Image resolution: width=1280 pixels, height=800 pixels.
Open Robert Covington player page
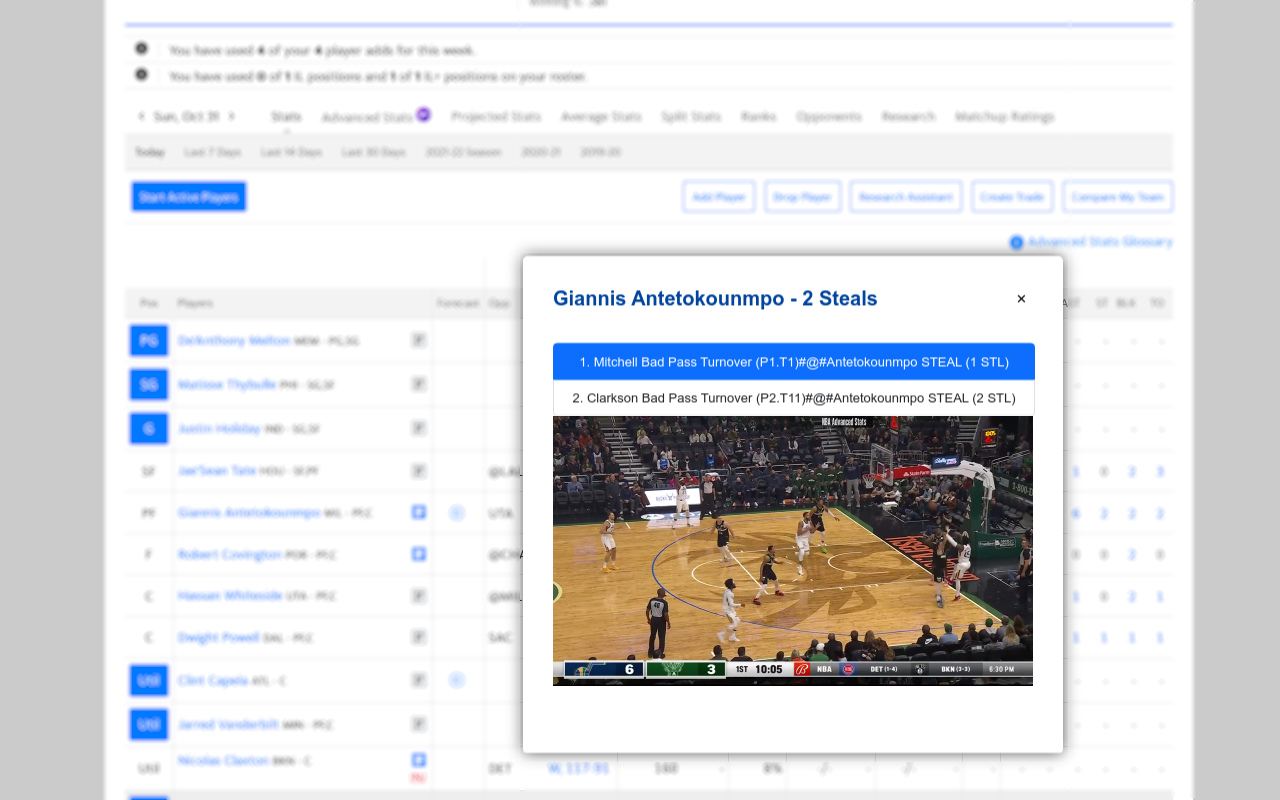tap(230, 554)
